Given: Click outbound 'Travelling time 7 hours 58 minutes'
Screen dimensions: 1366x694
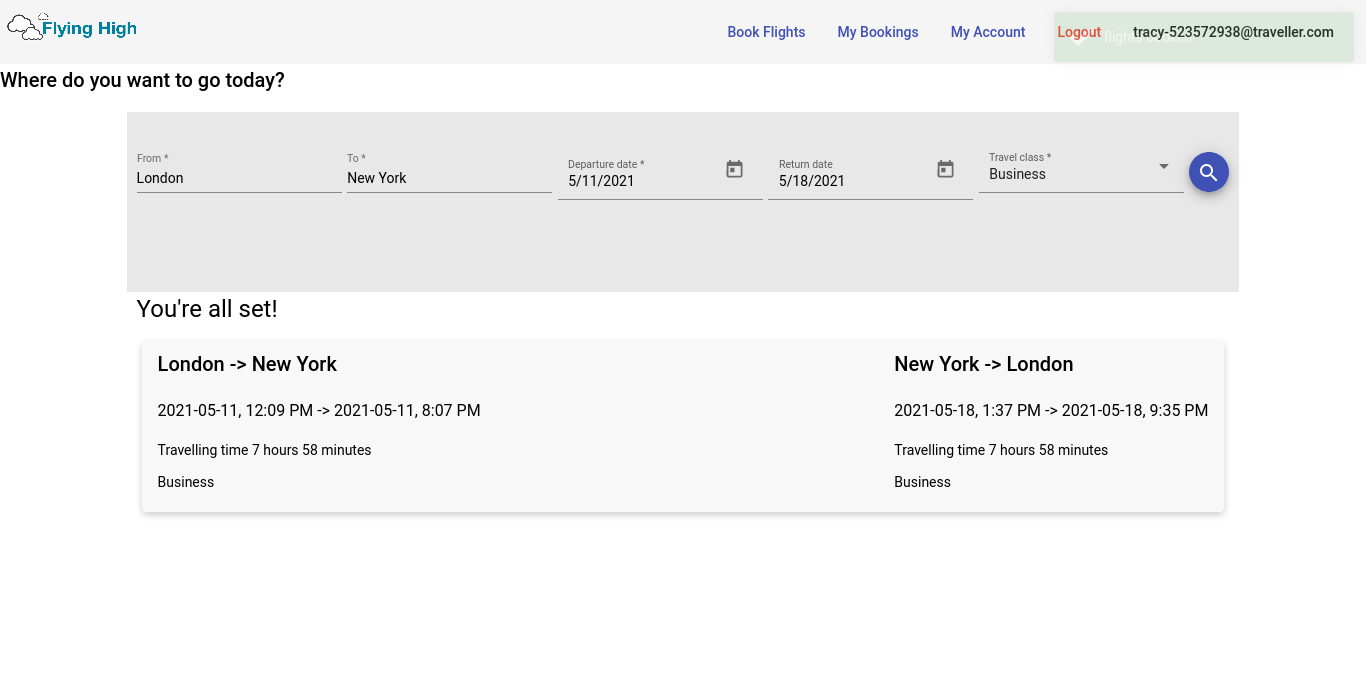Looking at the screenshot, I should (x=264, y=450).
